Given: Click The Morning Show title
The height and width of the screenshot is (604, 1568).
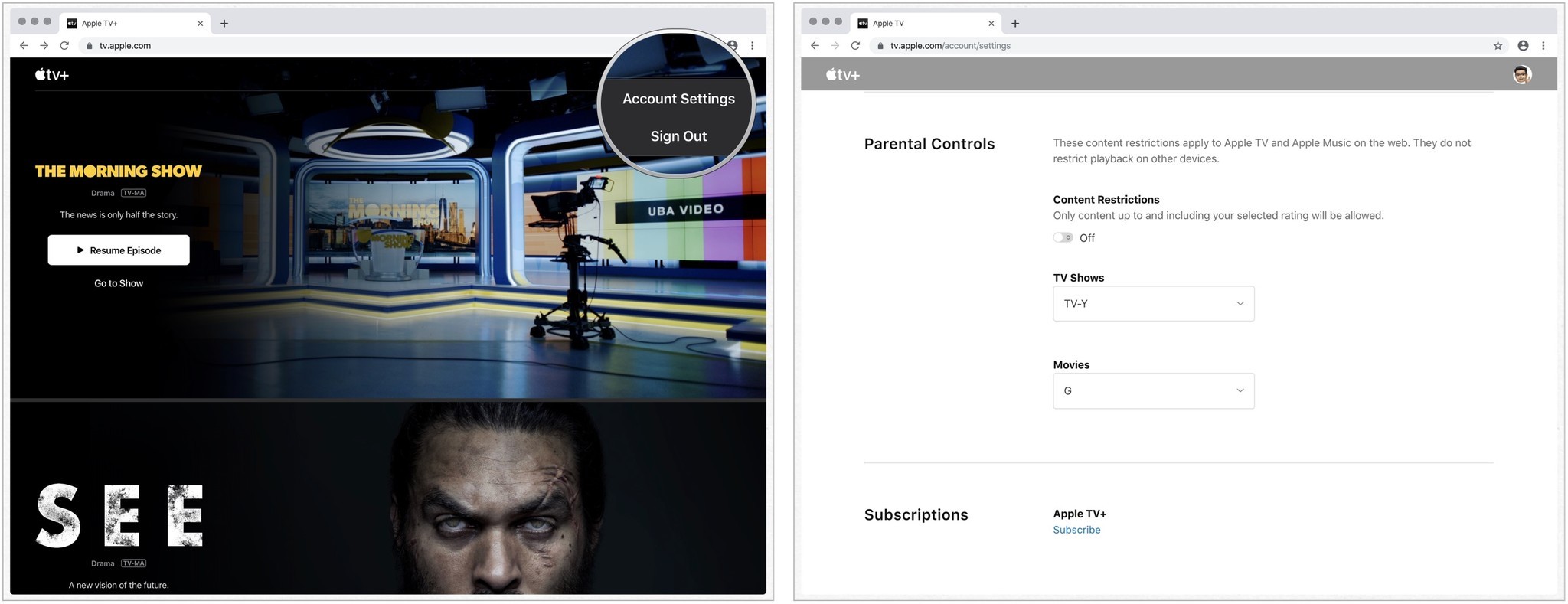Looking at the screenshot, I should pyautogui.click(x=119, y=171).
